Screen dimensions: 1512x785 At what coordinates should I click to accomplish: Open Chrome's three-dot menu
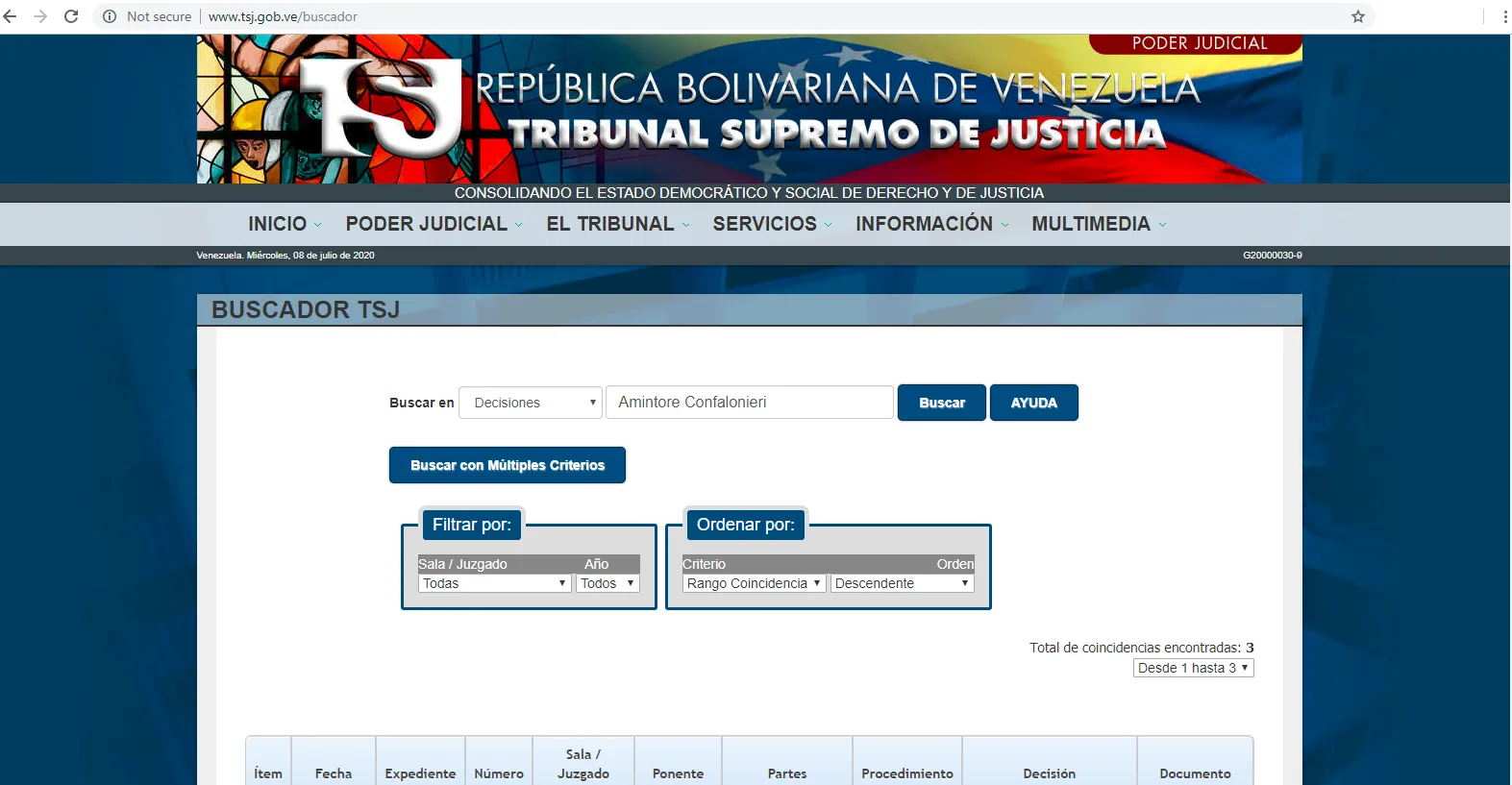point(1504,16)
